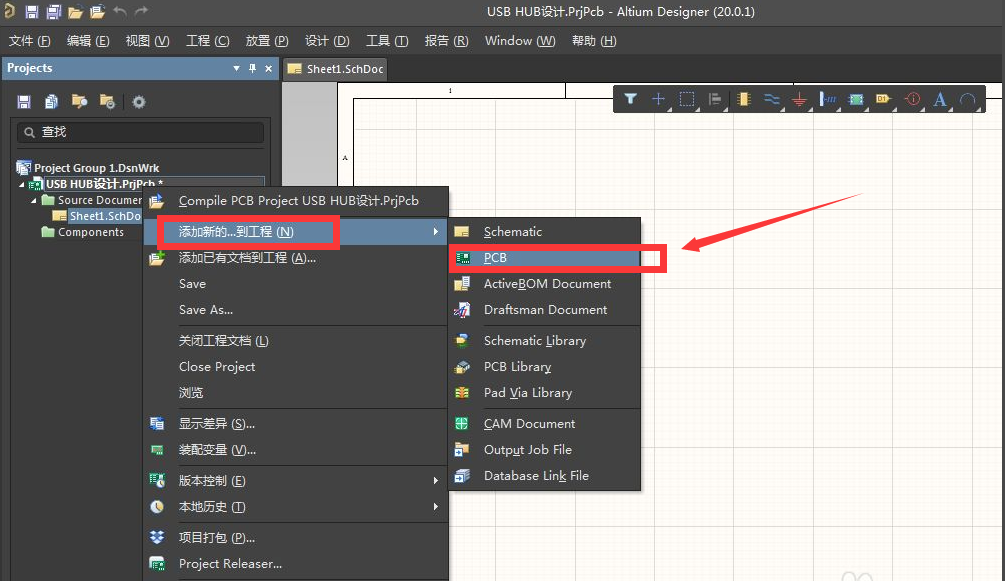
Task: Collapse the USB HUB设计.PrjPcb project node
Action: (22, 184)
